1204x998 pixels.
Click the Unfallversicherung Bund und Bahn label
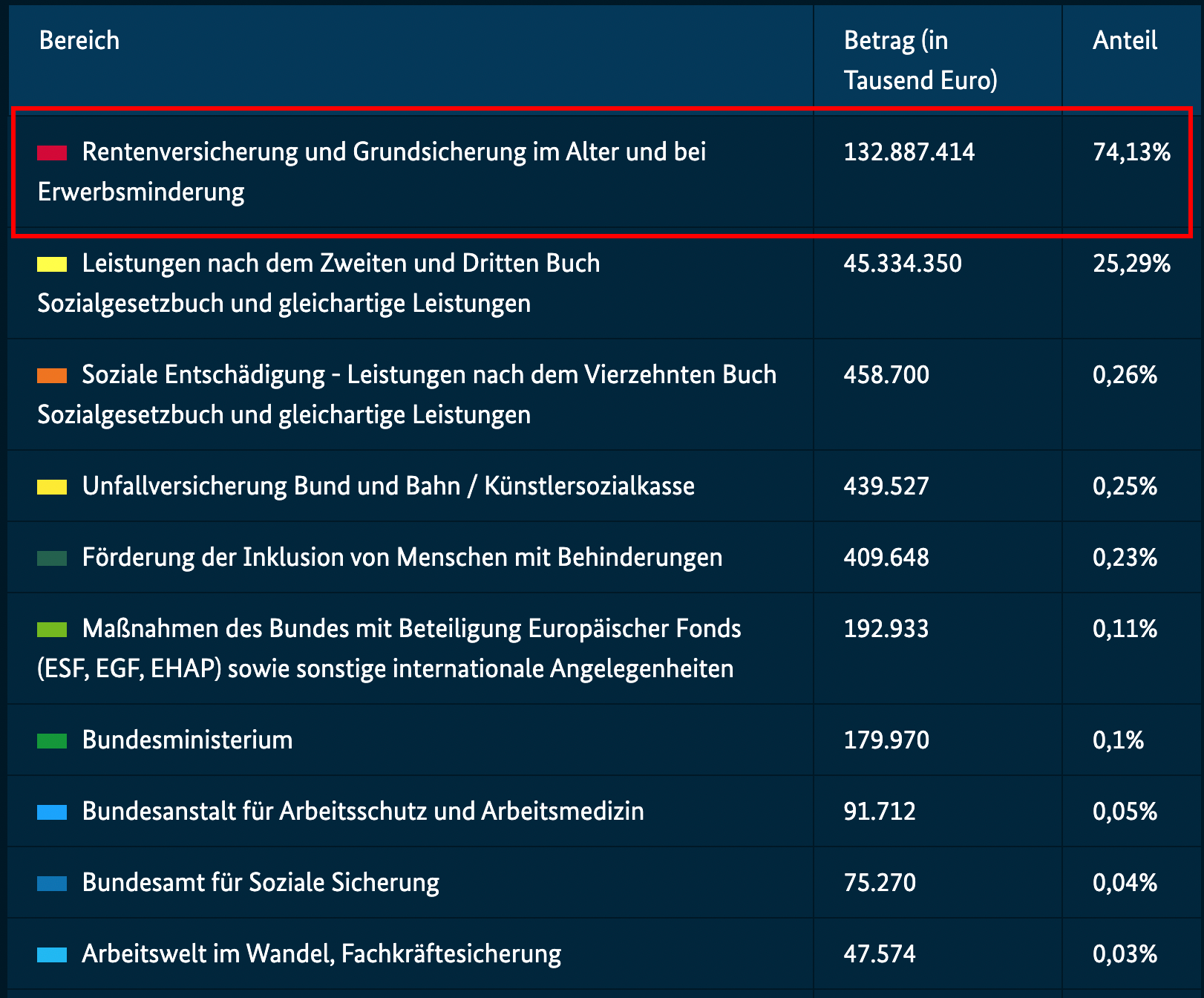tap(388, 486)
